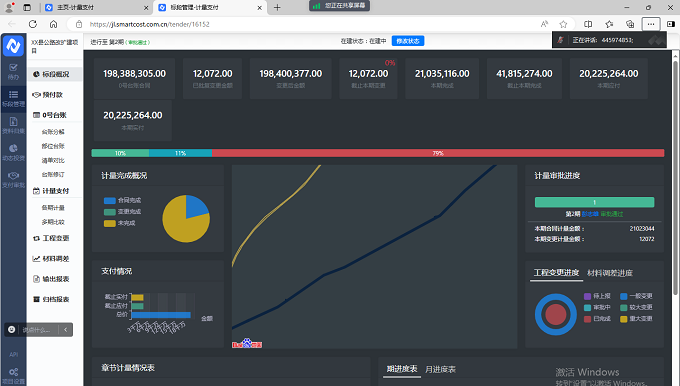This screenshot has height=386, width=680.
Task: Switch to the 材料调差进度 tab
Action: point(610,273)
